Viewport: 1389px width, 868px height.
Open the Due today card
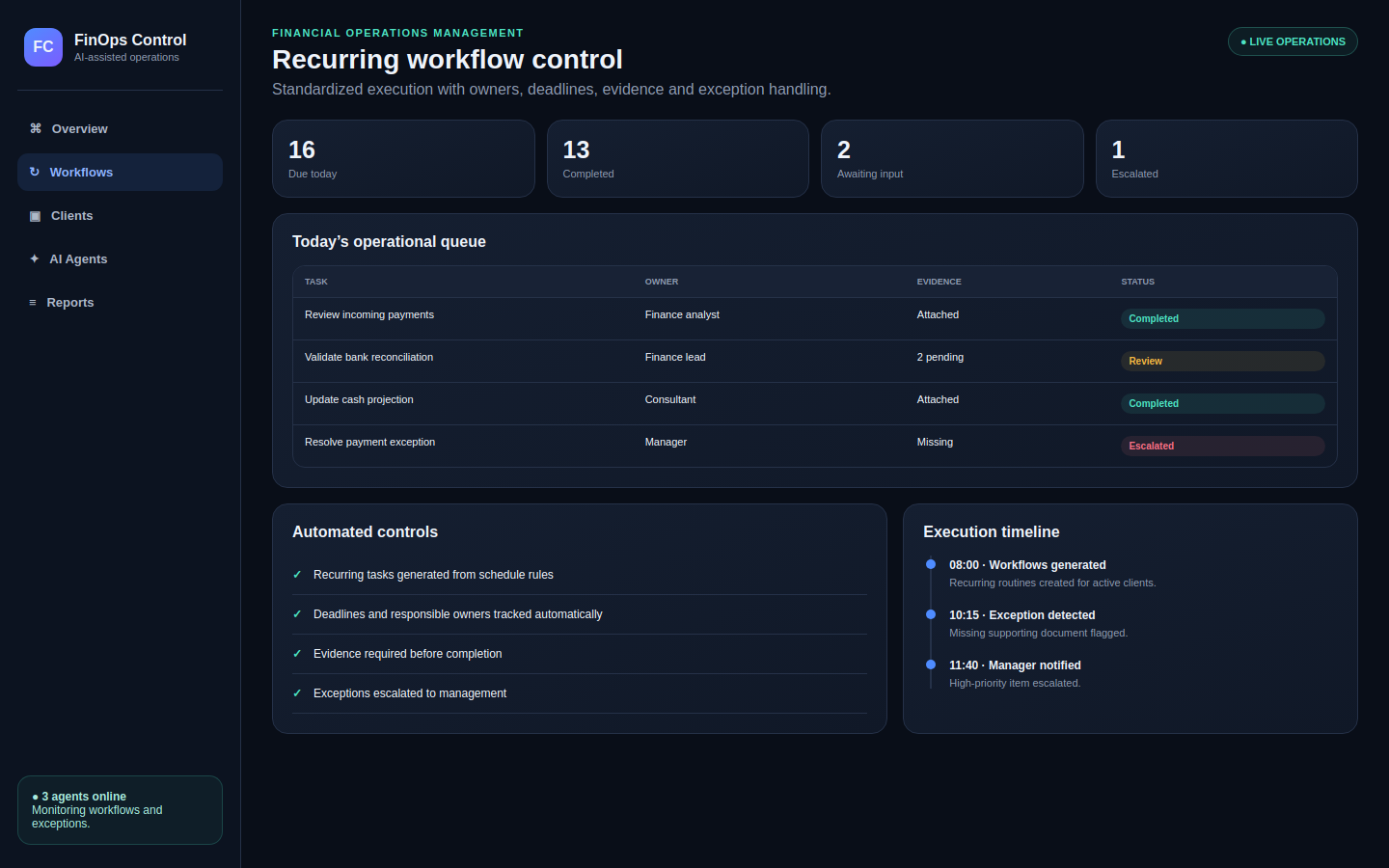click(x=403, y=158)
